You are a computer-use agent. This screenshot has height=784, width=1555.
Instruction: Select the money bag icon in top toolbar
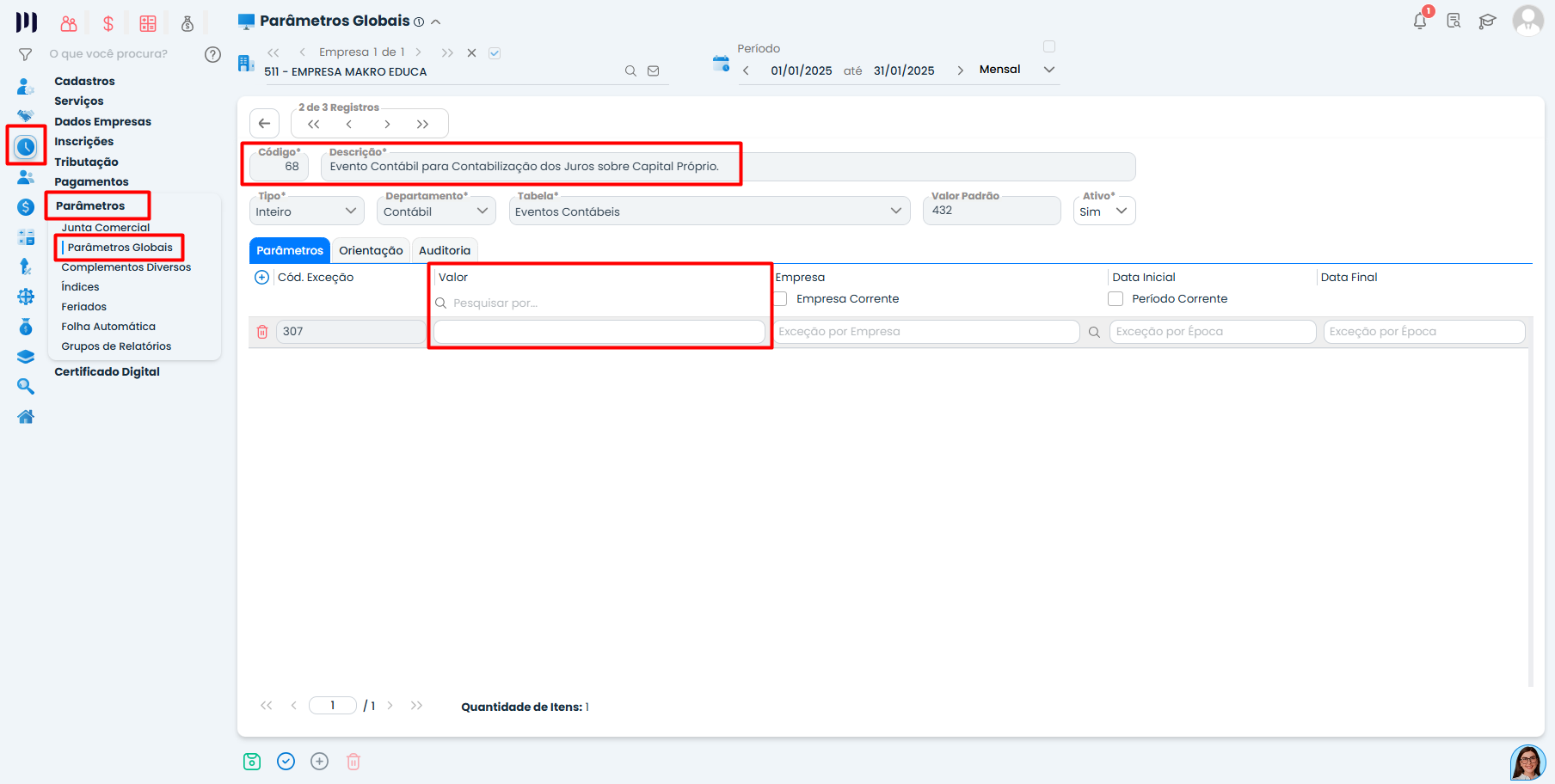[x=187, y=23]
